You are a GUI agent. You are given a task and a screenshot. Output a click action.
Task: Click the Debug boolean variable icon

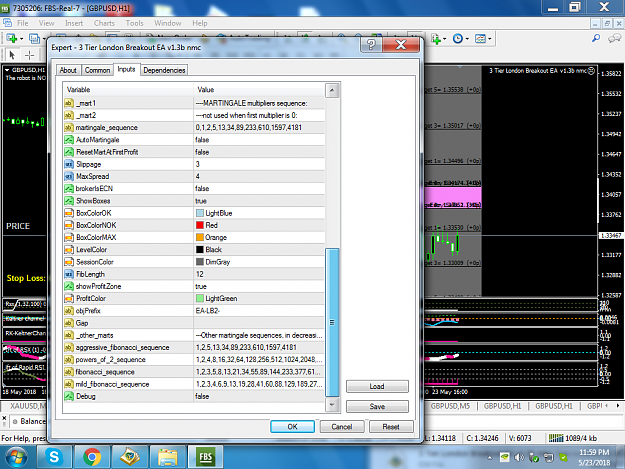point(69,396)
